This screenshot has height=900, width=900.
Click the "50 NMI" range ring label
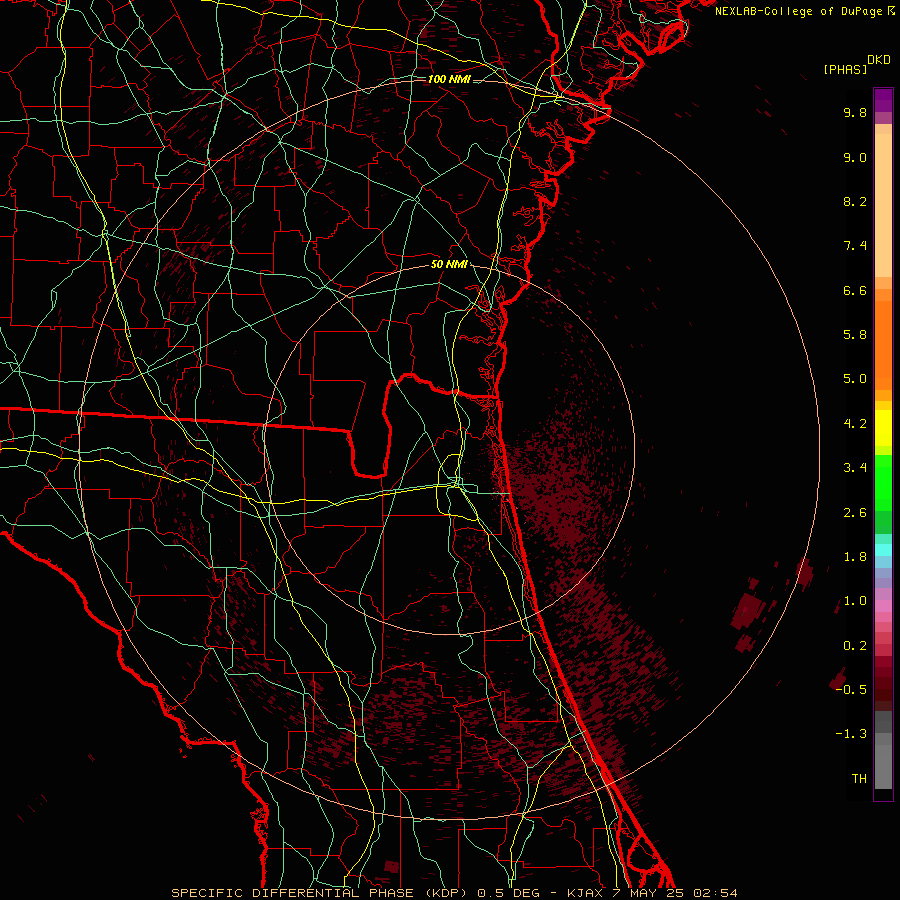coord(449,265)
